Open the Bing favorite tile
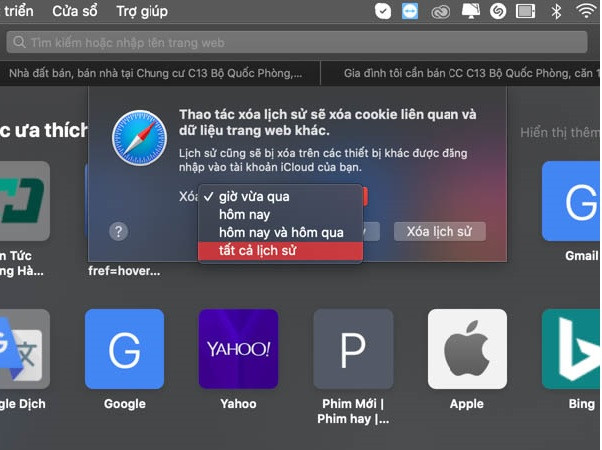This screenshot has width=602, height=450. point(572,349)
